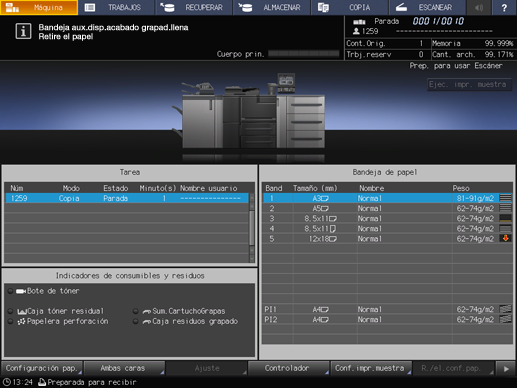Click Prep. para usar Escáner status text
This screenshot has width=517, height=388.
click(456, 66)
